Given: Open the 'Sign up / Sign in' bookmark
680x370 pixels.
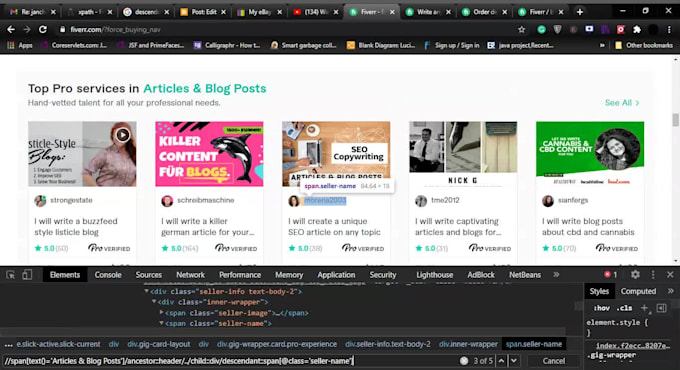Looking at the screenshot, I should coord(452,45).
